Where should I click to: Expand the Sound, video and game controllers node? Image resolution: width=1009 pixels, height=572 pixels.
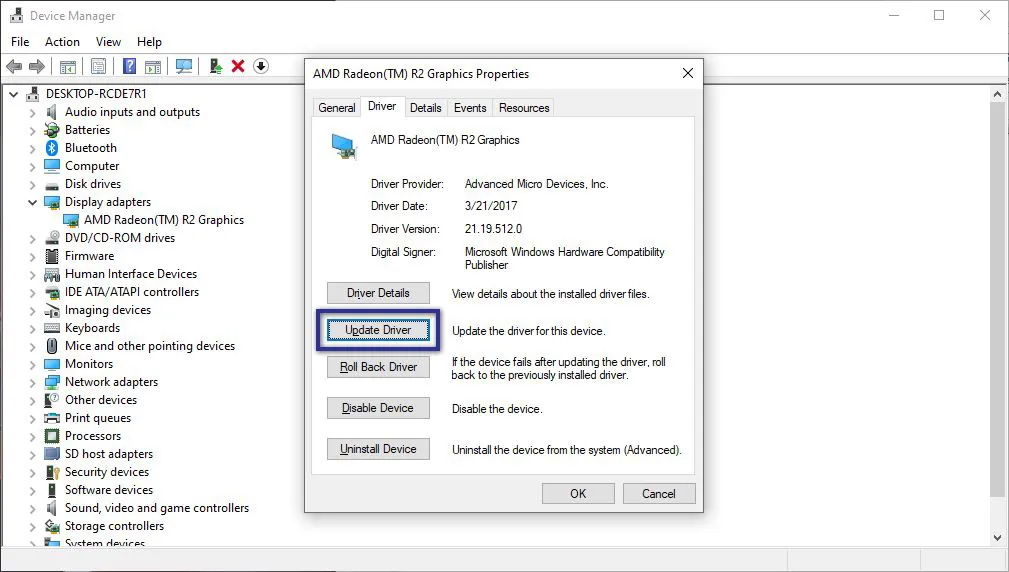click(32, 508)
